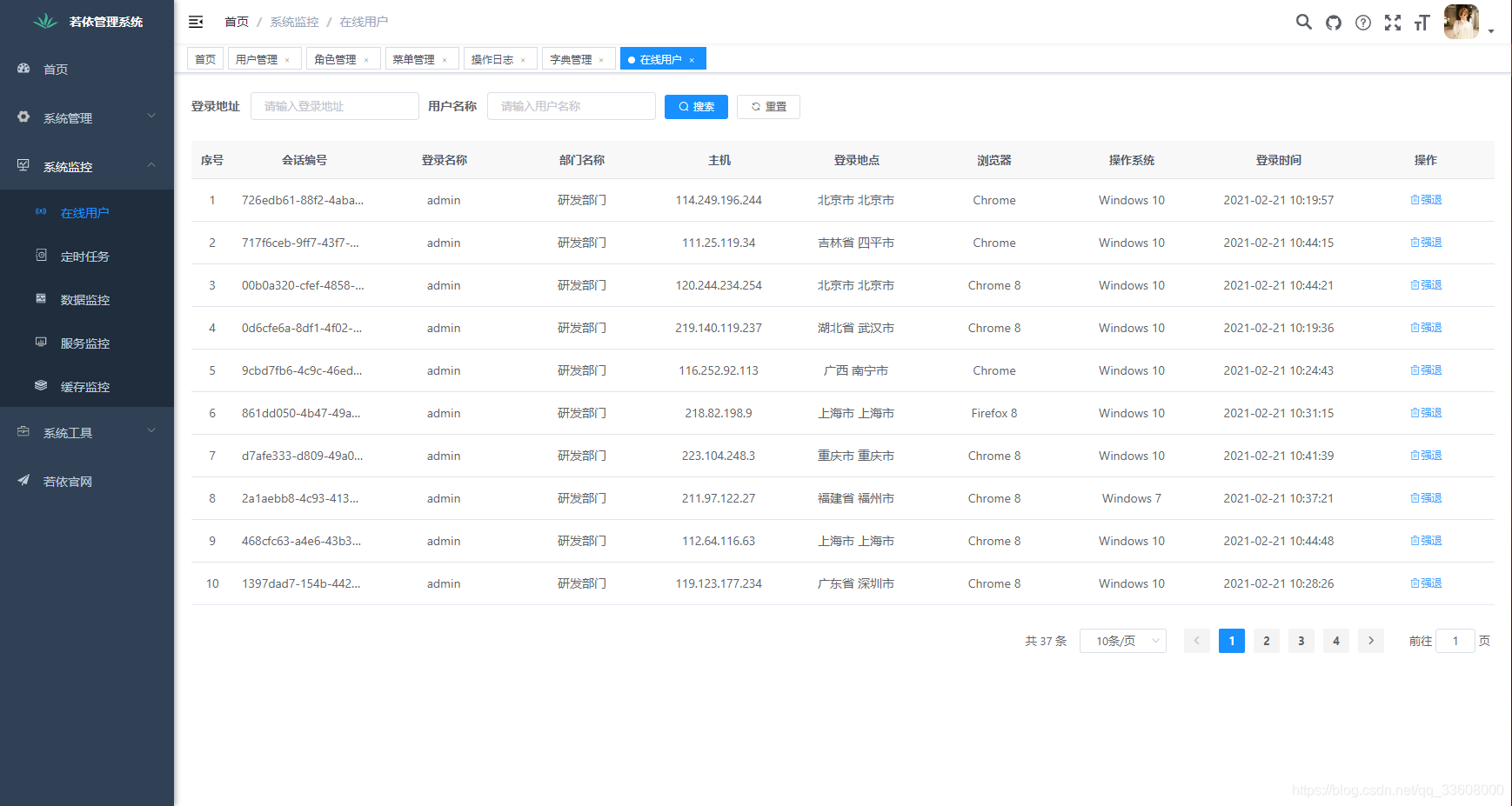Click the 登录时间 column header
Viewport: 1512px width, 806px height.
point(1278,160)
